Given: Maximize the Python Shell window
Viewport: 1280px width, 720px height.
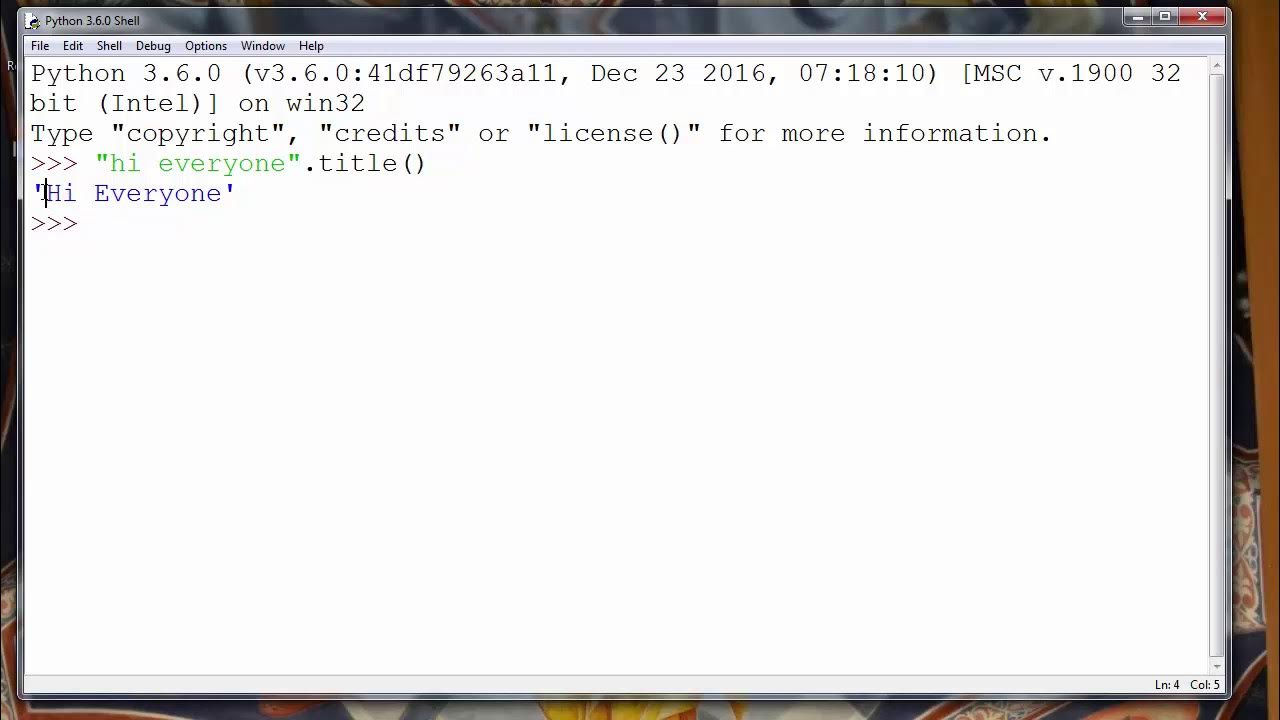Looking at the screenshot, I should click(1164, 17).
